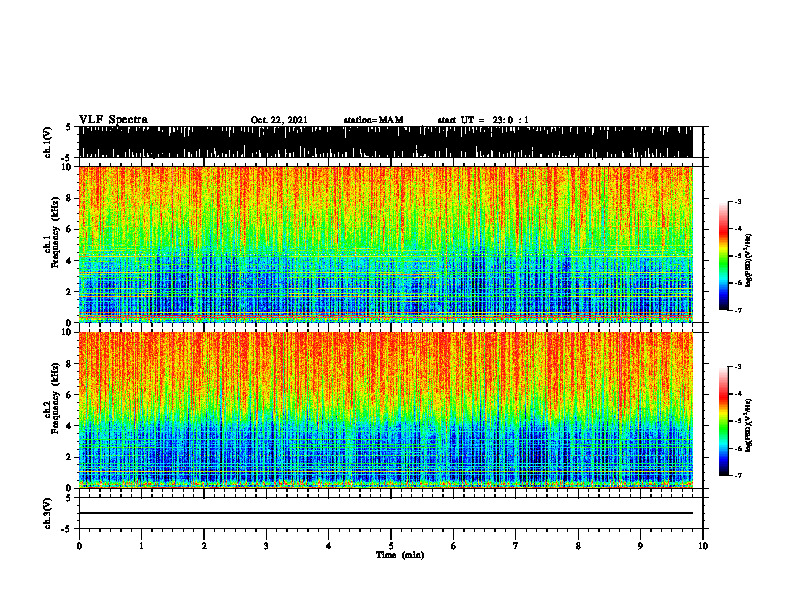Image resolution: width=792 pixels, height=612 pixels.
Task: Click the "-7" label on ch.2 colorbar
Action: point(738,475)
